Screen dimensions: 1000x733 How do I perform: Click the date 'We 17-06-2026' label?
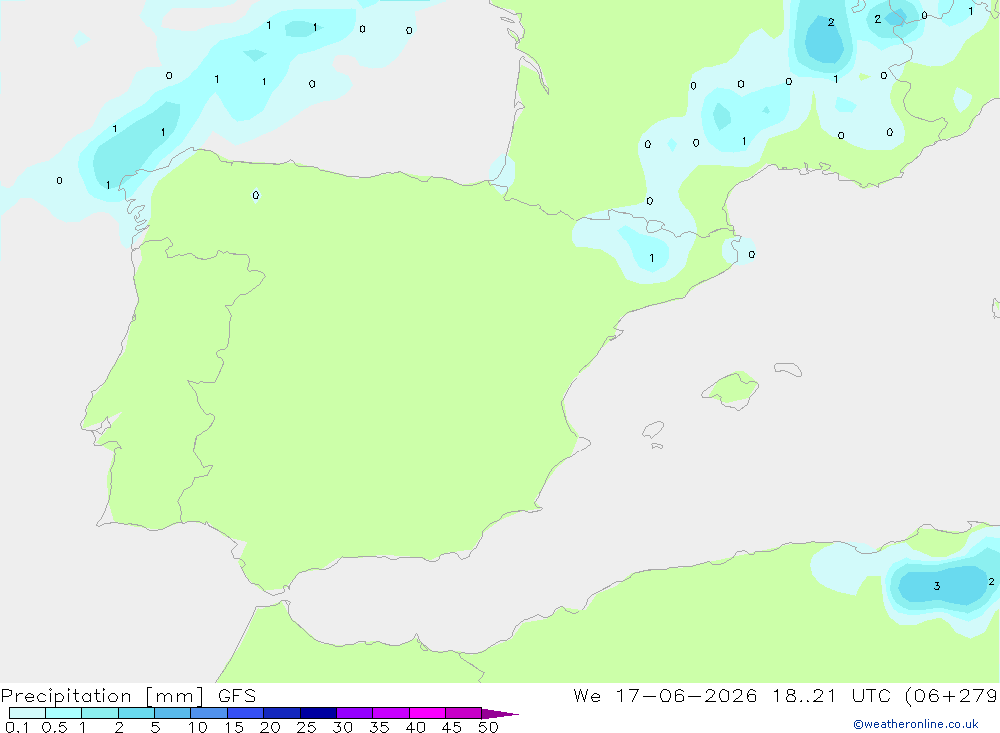(665, 695)
